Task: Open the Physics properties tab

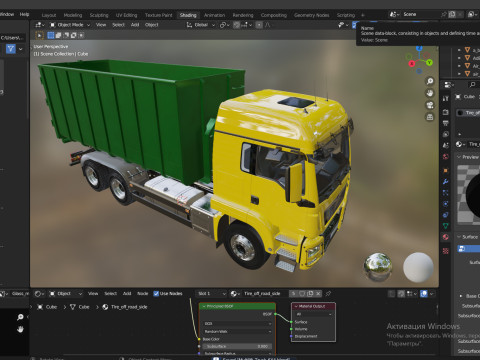Action: click(446, 204)
